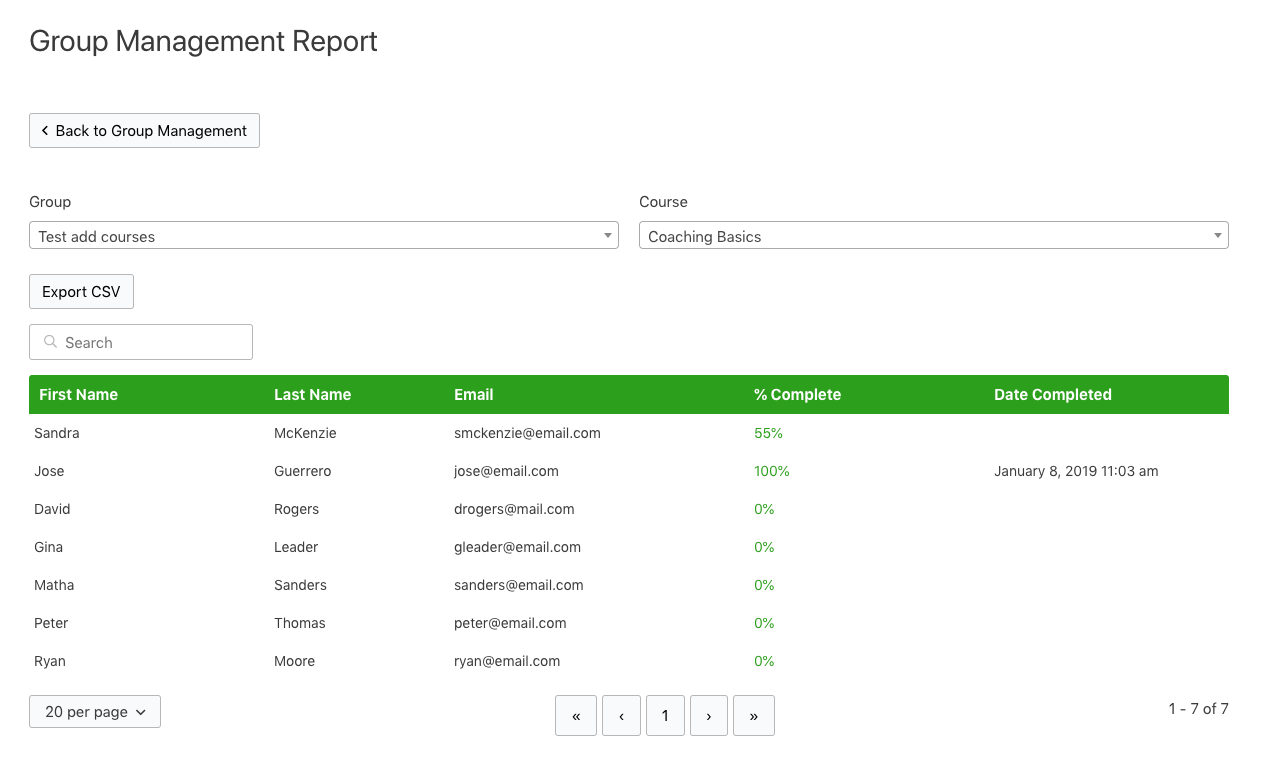This screenshot has height=770, width=1265.
Task: Click the Back to Group Management button
Action: pyautogui.click(x=144, y=131)
